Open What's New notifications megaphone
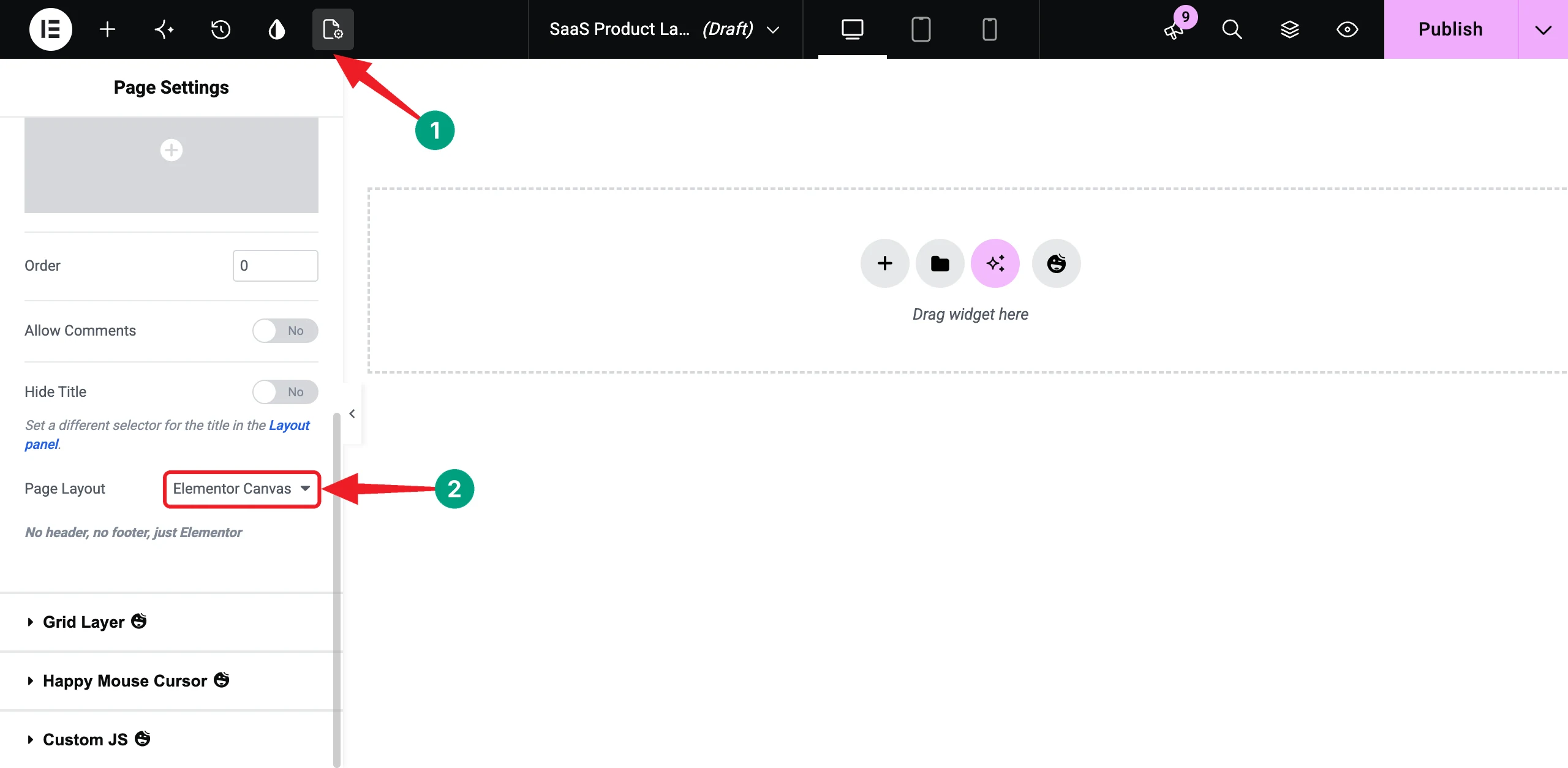This screenshot has height=768, width=1568. click(x=1175, y=29)
